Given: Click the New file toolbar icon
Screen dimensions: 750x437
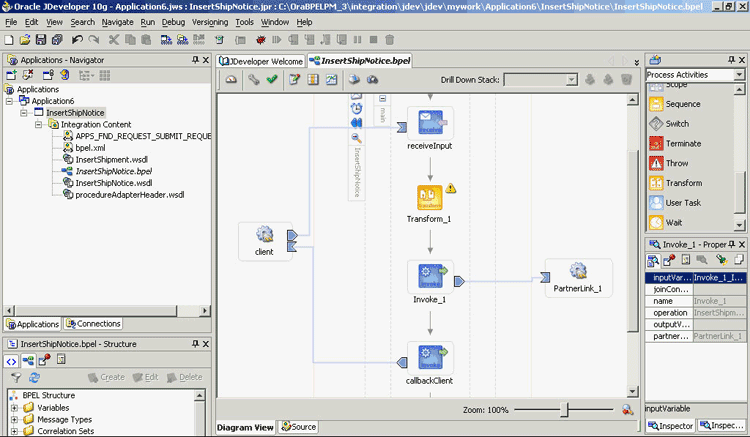Looking at the screenshot, I should pyautogui.click(x=9, y=40).
